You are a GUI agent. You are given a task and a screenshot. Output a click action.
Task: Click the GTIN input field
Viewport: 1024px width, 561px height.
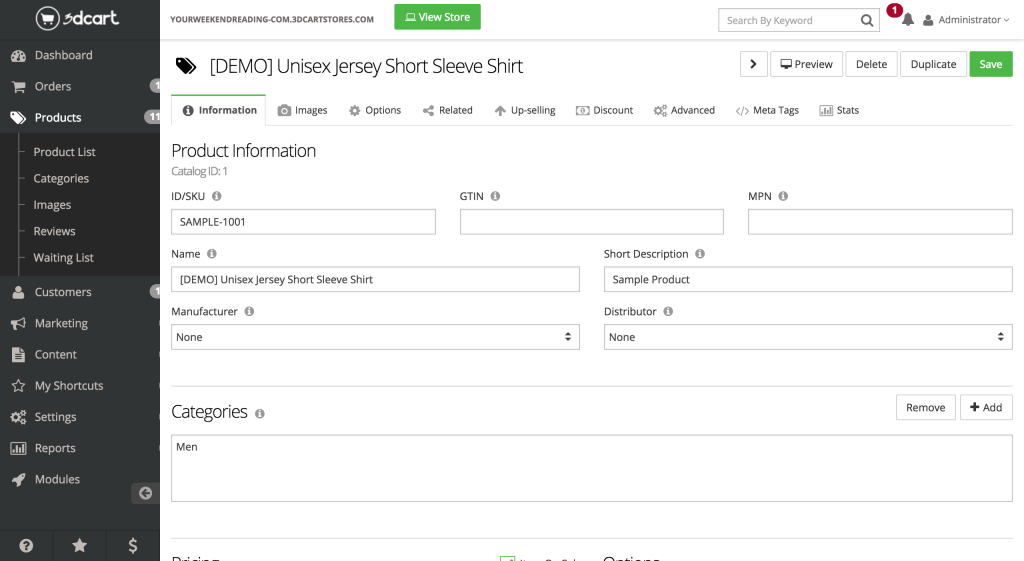tap(591, 222)
